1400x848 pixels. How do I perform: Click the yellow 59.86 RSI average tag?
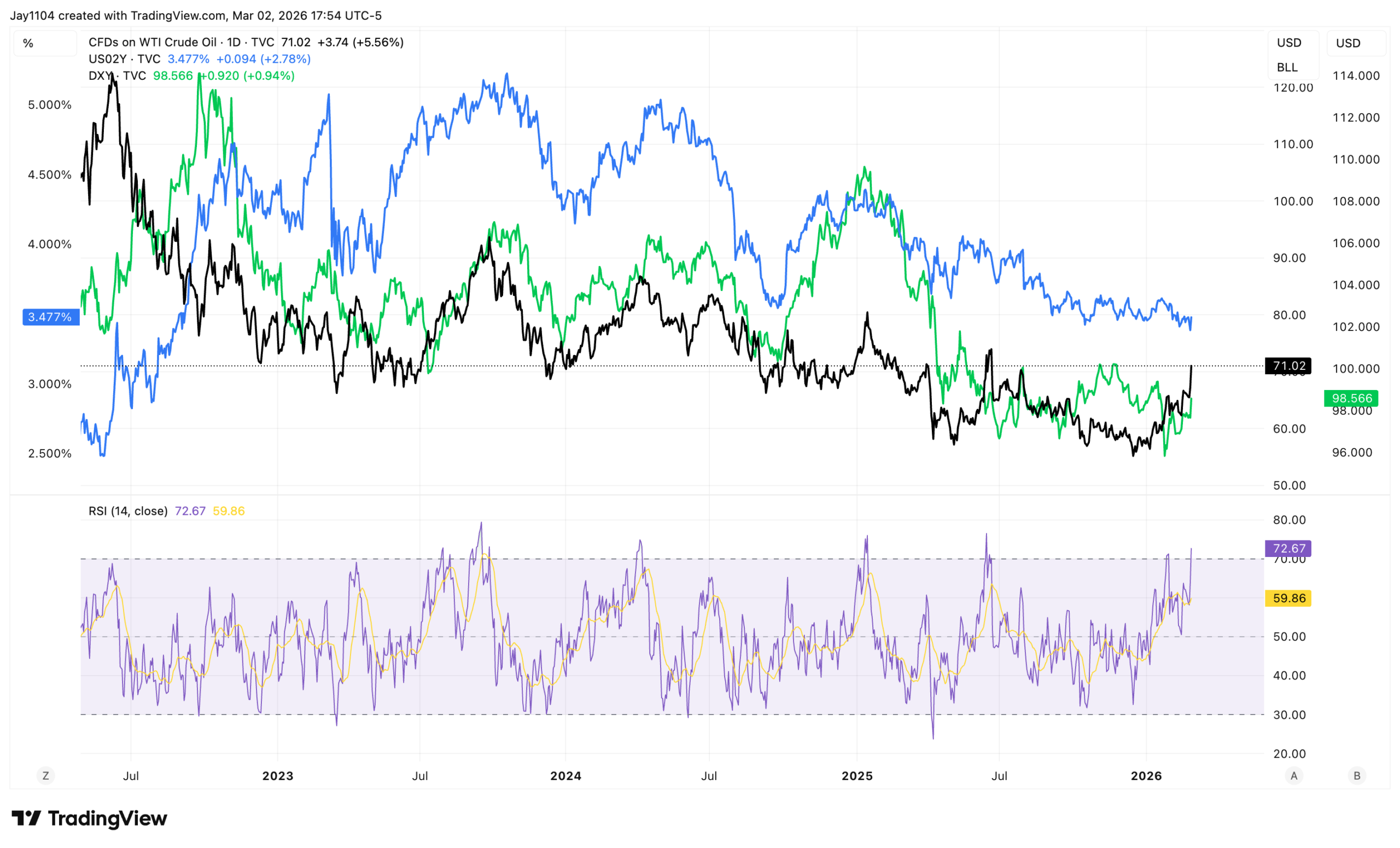point(1288,599)
